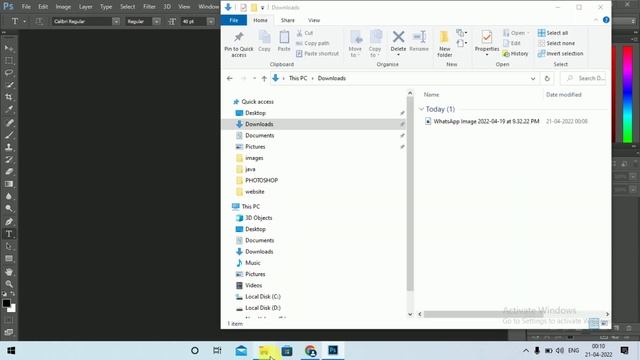The image size is (640, 360).
Task: Open Chrome from the taskbar
Action: pos(310,351)
